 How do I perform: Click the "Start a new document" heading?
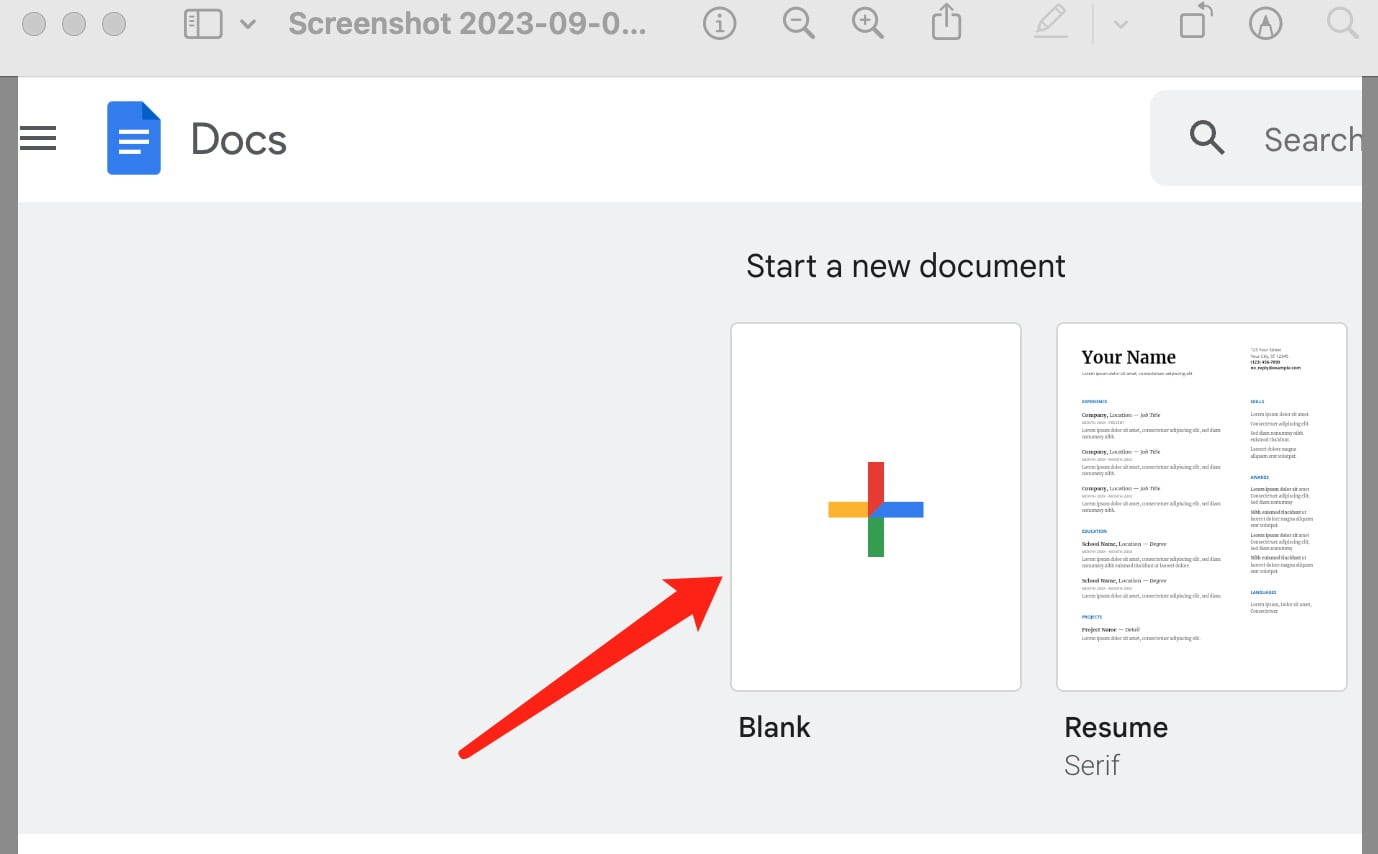906,266
